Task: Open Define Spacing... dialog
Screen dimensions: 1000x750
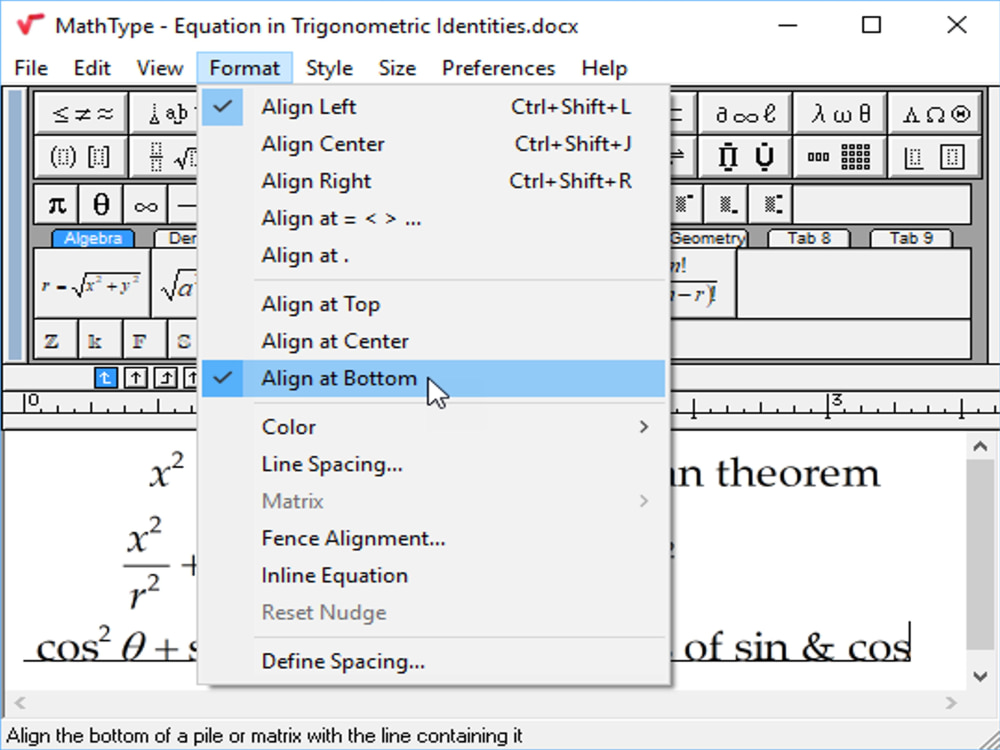Action: [434, 661]
